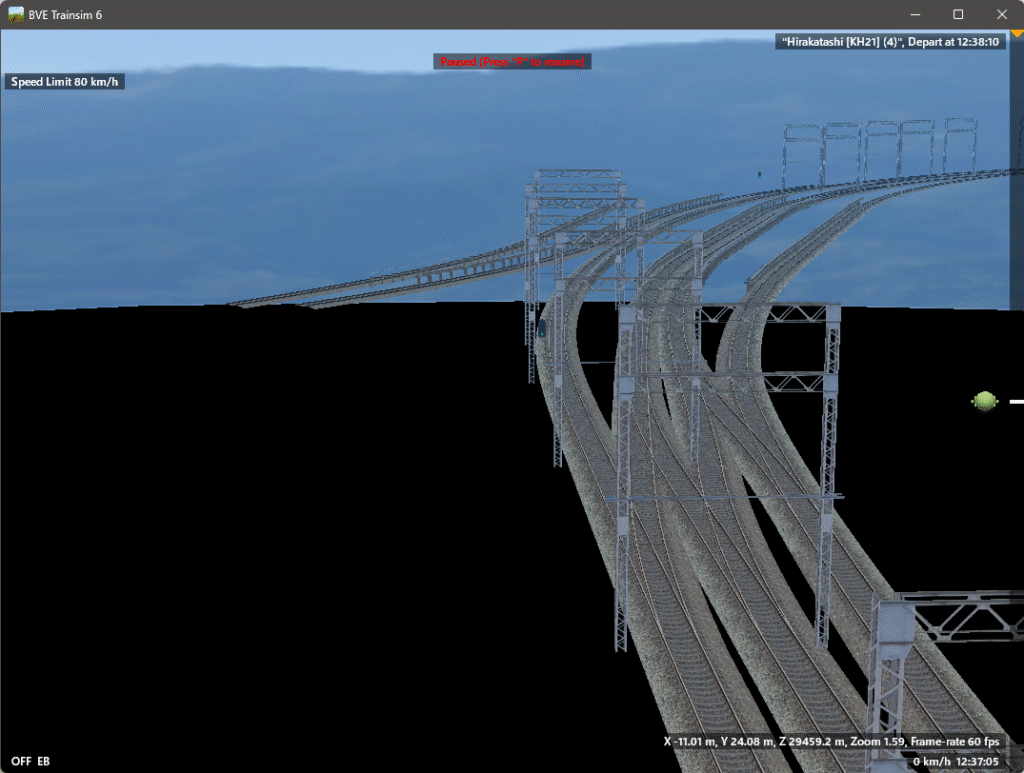Click the green round object at right edge
1024x773 pixels.
tap(984, 401)
